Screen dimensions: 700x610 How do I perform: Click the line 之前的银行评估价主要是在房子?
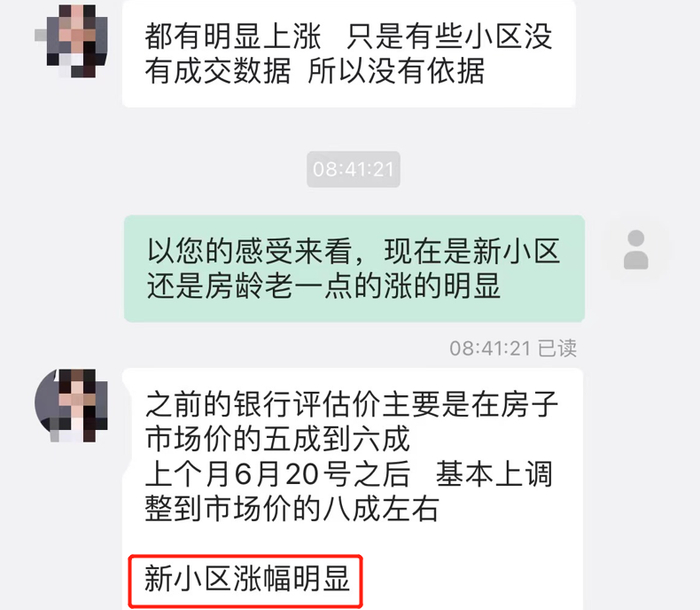352,404
